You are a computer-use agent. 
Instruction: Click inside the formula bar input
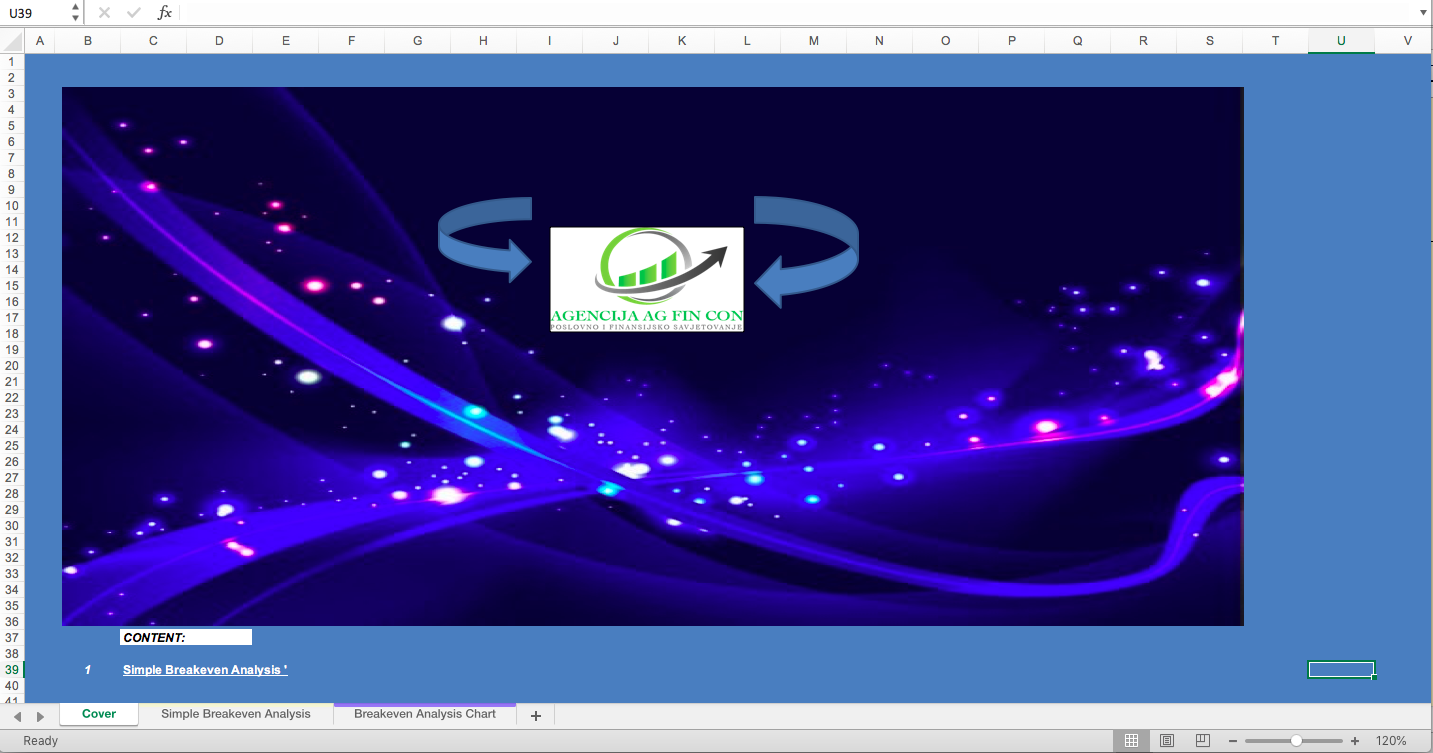(797, 13)
